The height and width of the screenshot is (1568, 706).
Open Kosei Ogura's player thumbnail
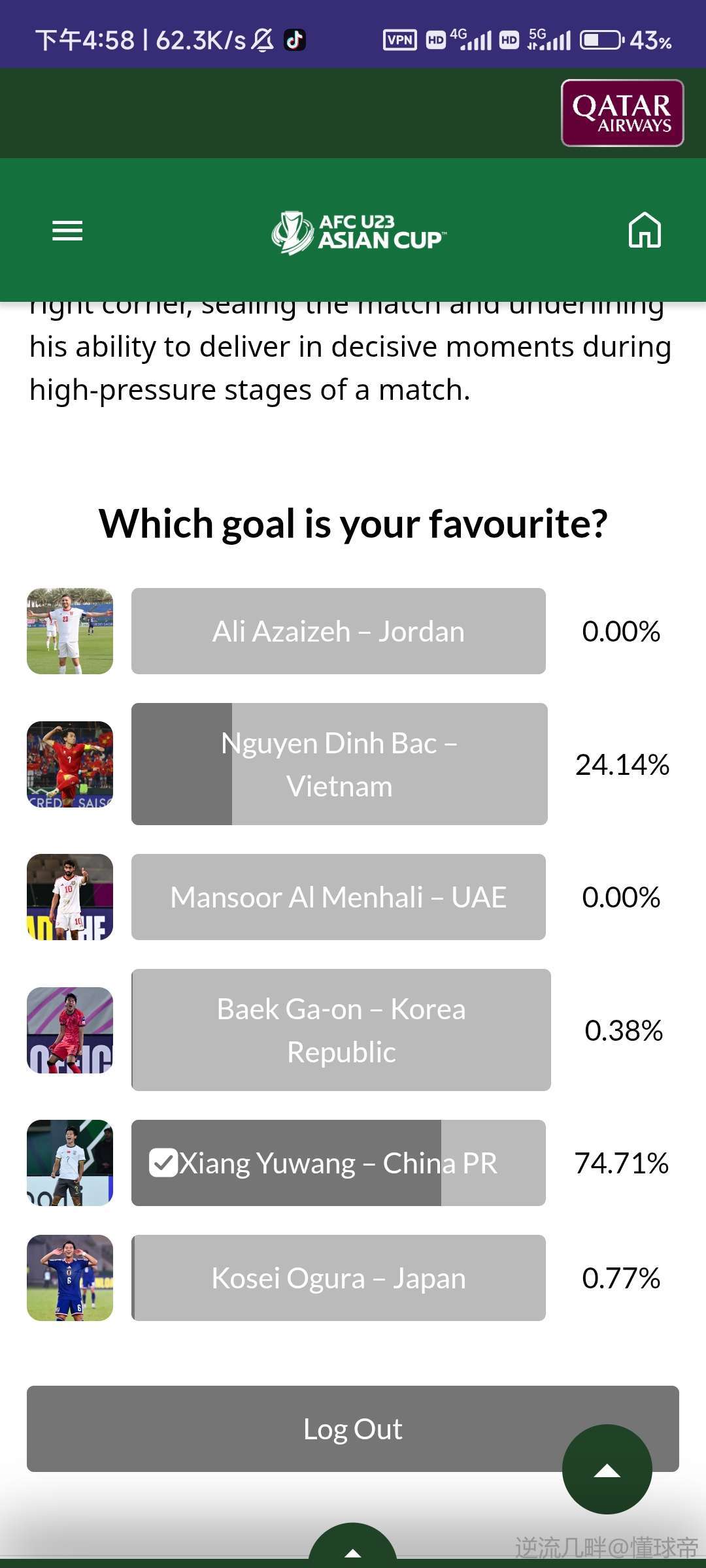pyautogui.click(x=70, y=1278)
